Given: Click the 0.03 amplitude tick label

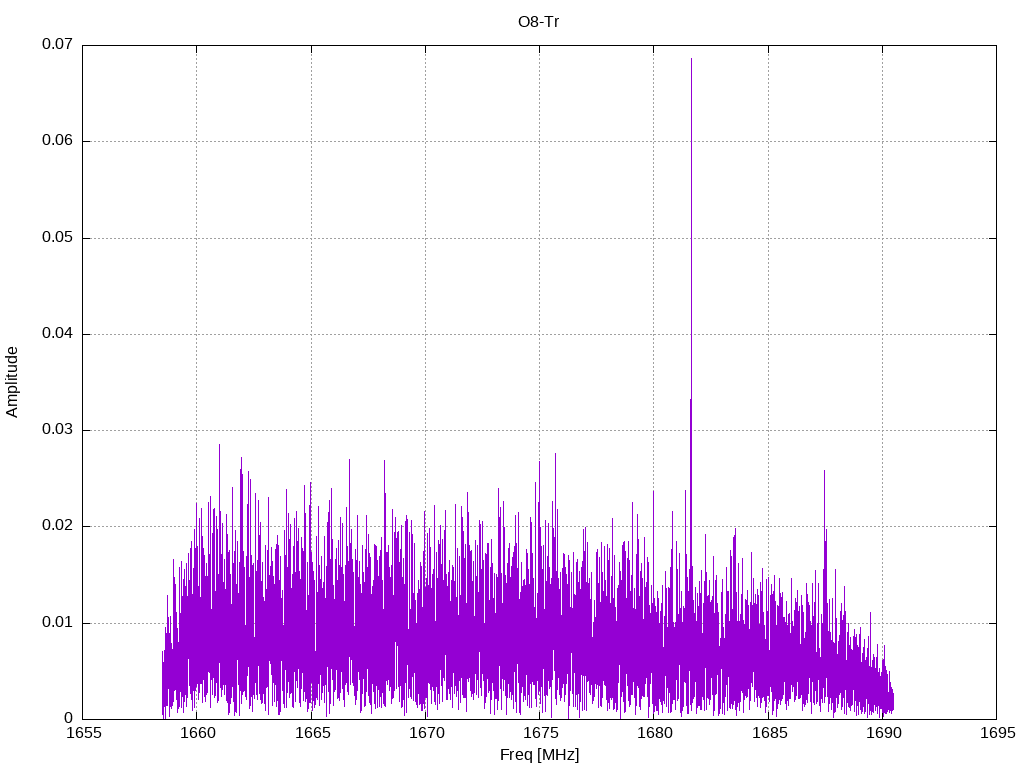Looking at the screenshot, I should click(57, 430).
